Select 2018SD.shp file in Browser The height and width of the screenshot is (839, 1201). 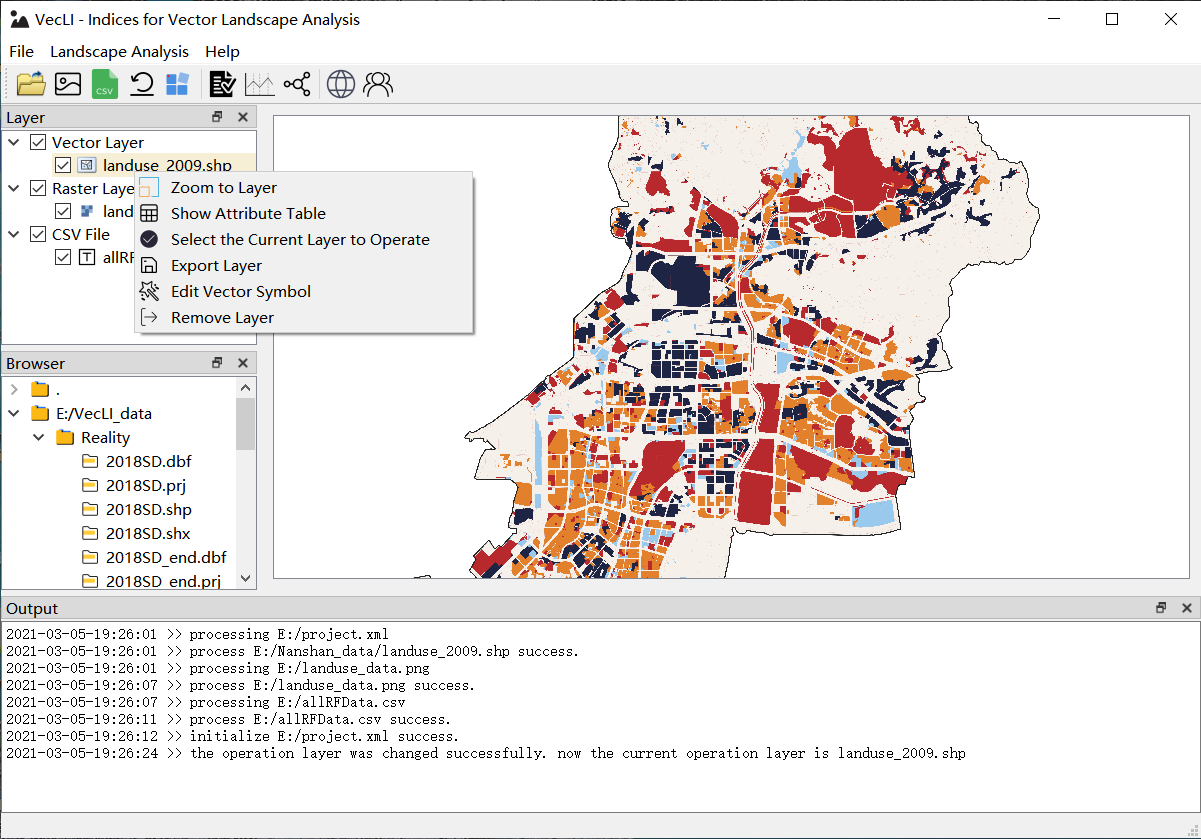point(148,510)
